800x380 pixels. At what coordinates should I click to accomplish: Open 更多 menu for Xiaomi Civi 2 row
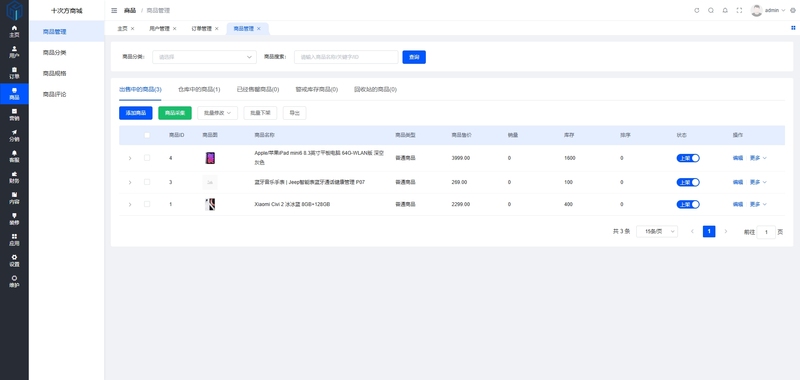click(758, 204)
